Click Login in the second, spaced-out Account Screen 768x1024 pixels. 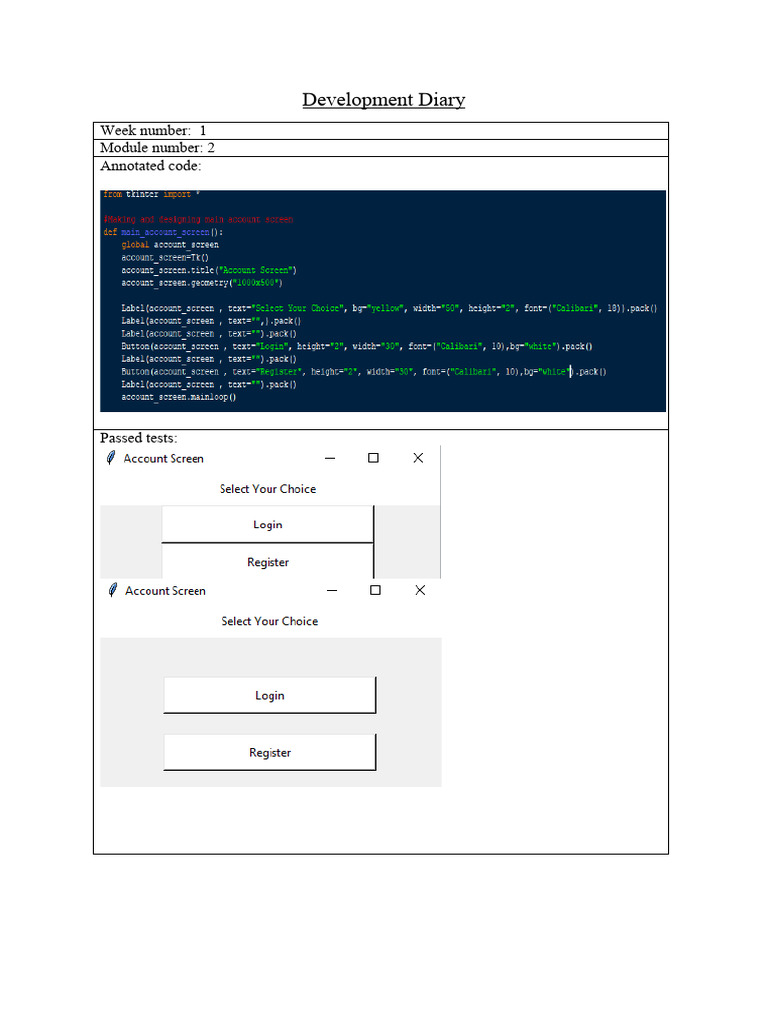click(270, 696)
